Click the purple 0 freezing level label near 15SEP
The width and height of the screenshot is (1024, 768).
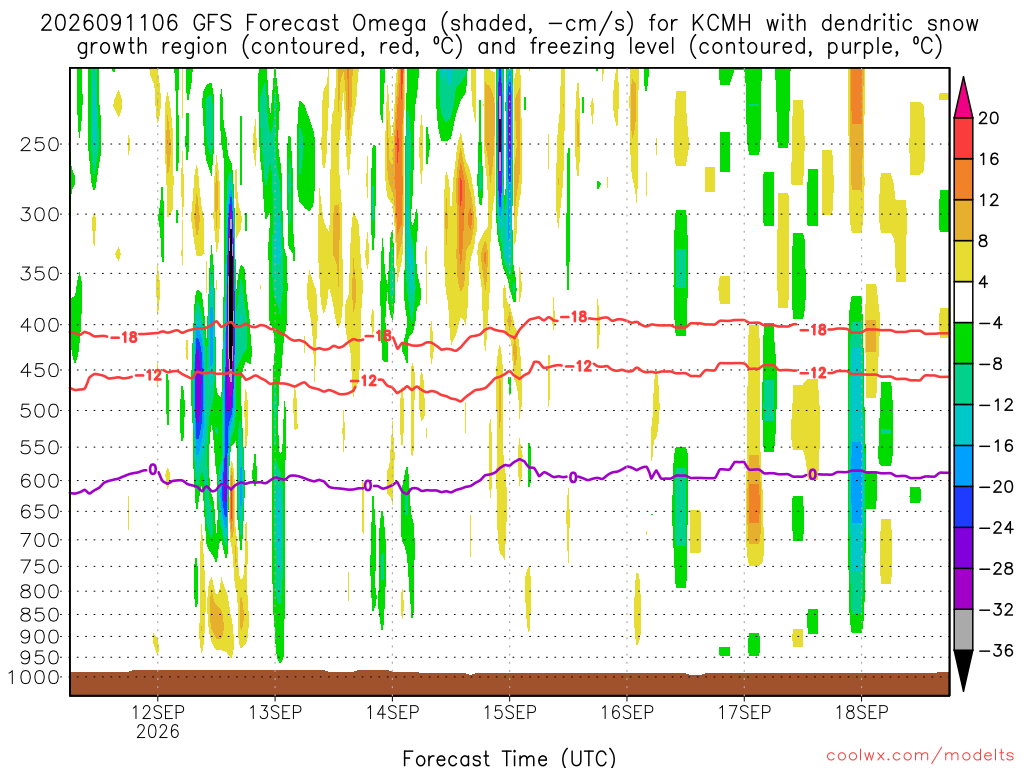tap(573, 477)
